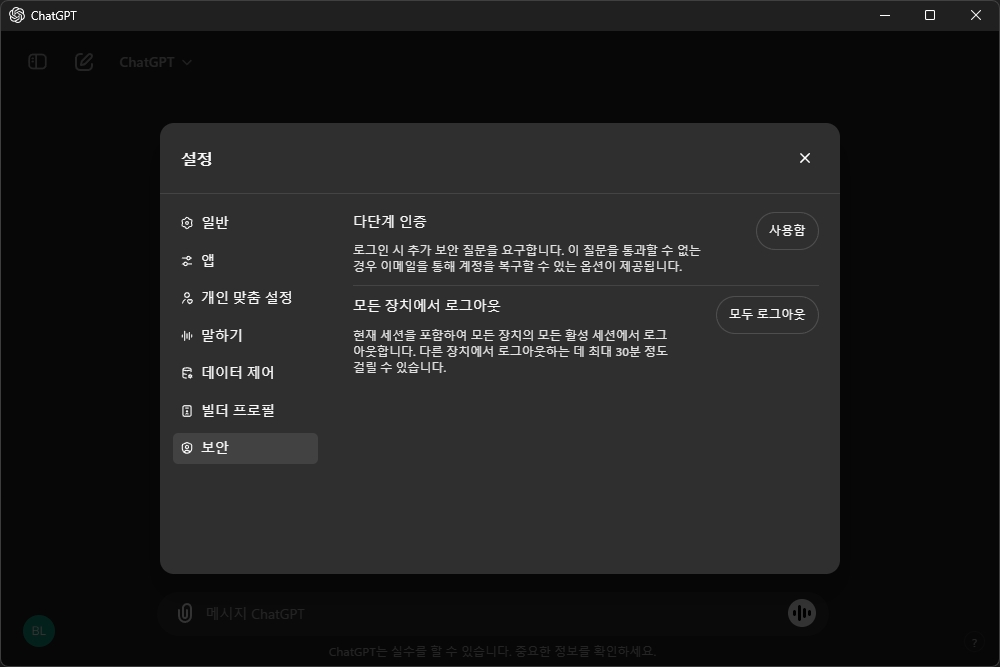Click the ChatGPT logo in title bar

coord(17,15)
